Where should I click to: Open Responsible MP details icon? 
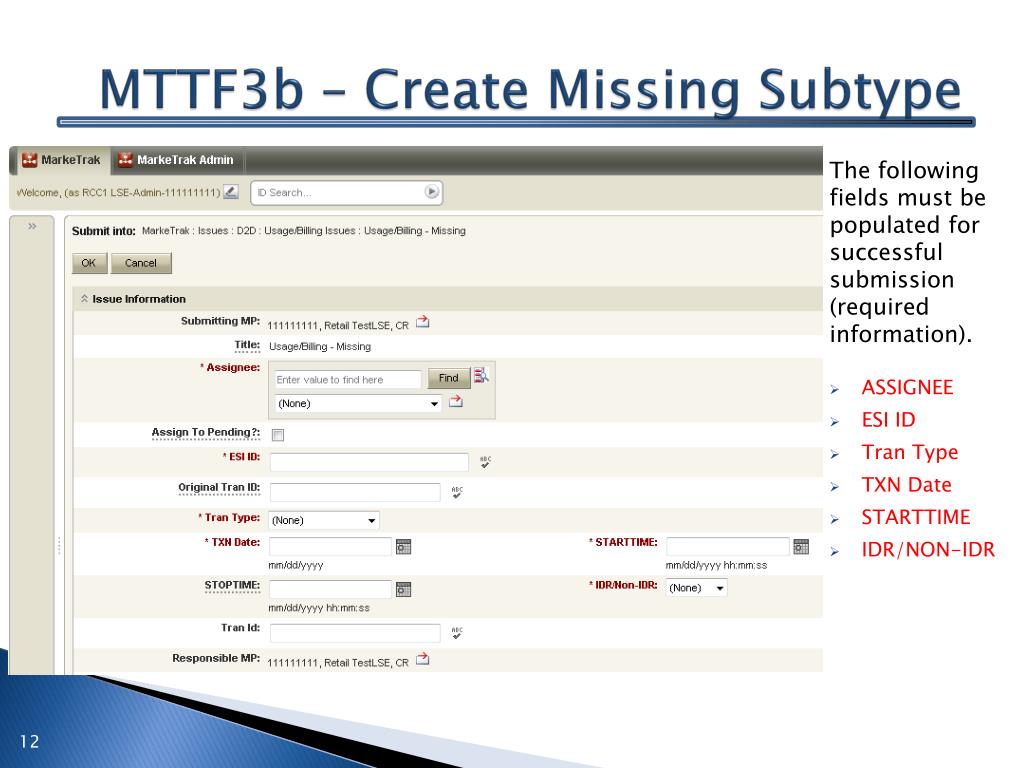click(x=423, y=658)
